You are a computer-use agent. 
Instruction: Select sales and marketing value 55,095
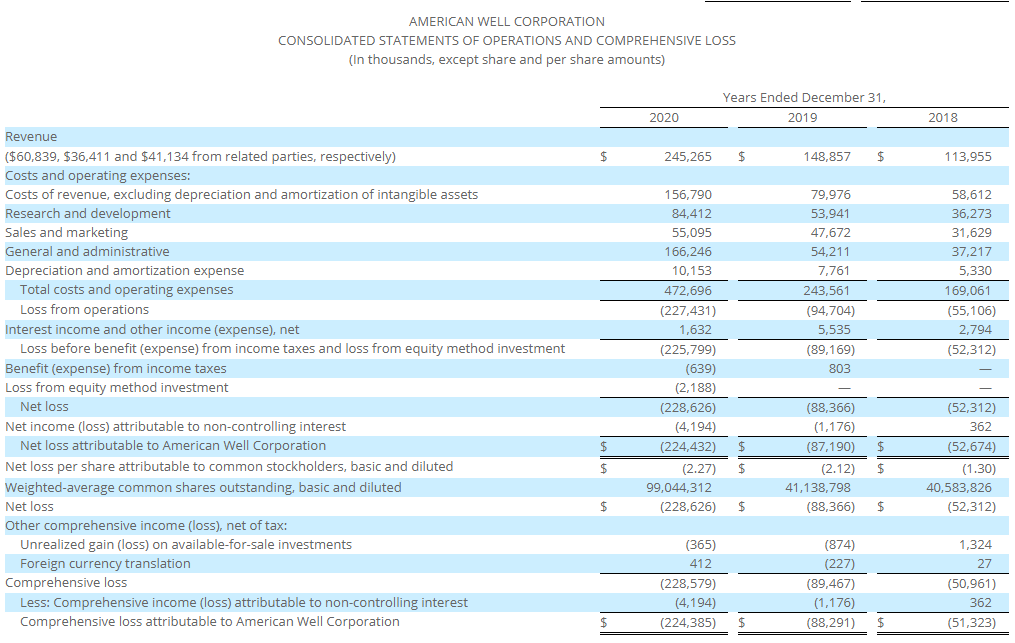[x=691, y=232]
